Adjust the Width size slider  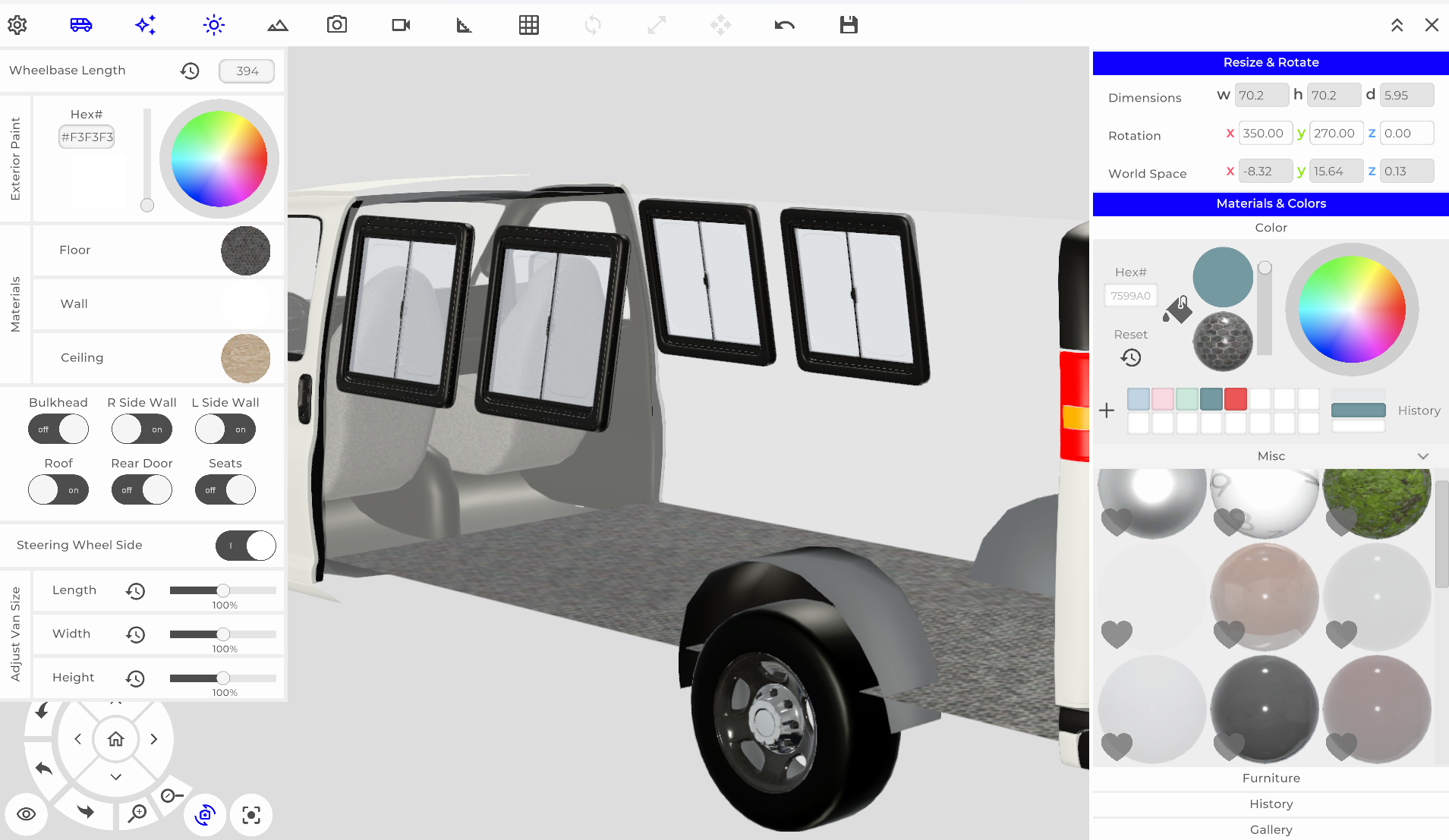click(223, 634)
